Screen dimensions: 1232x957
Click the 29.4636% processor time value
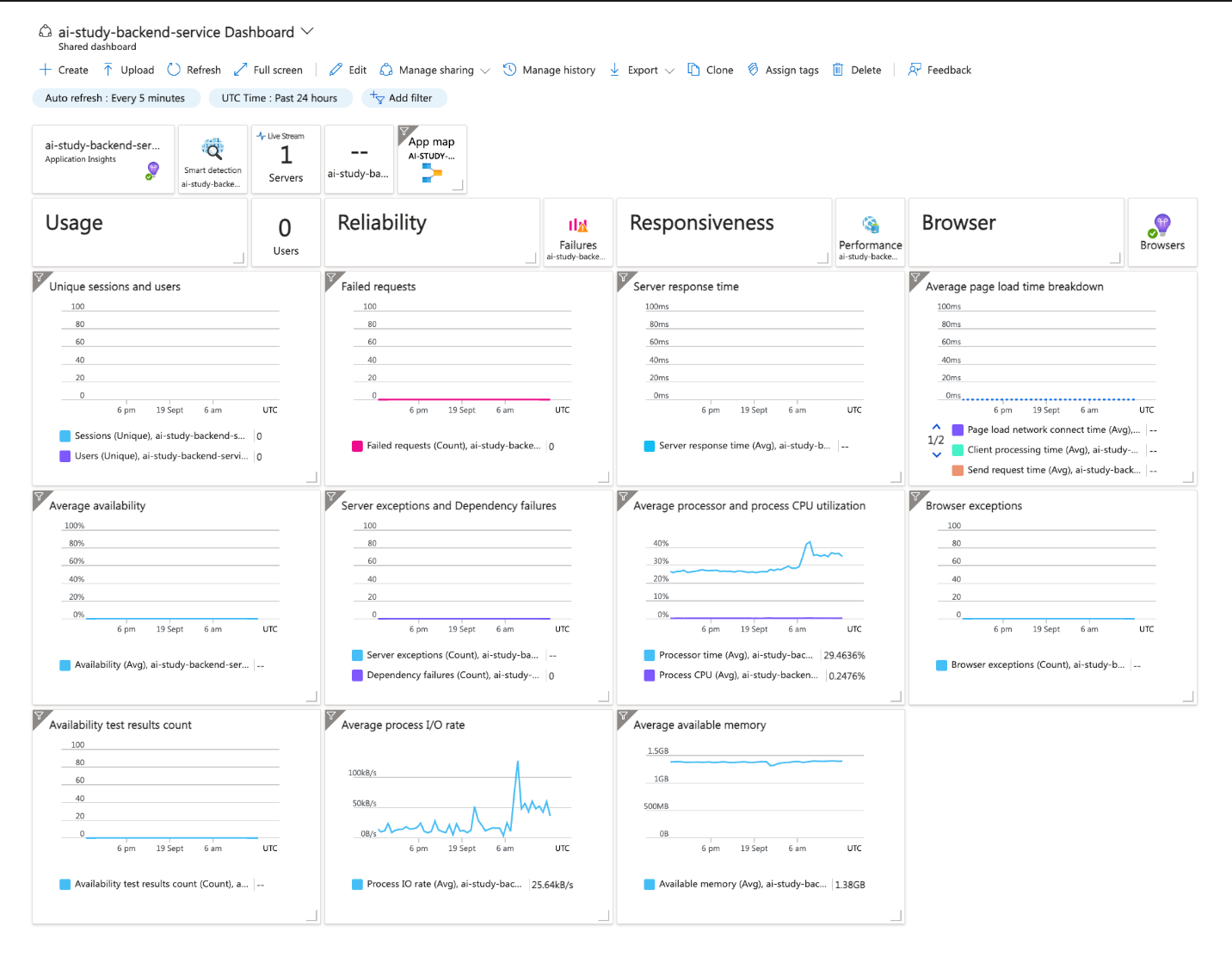click(844, 656)
